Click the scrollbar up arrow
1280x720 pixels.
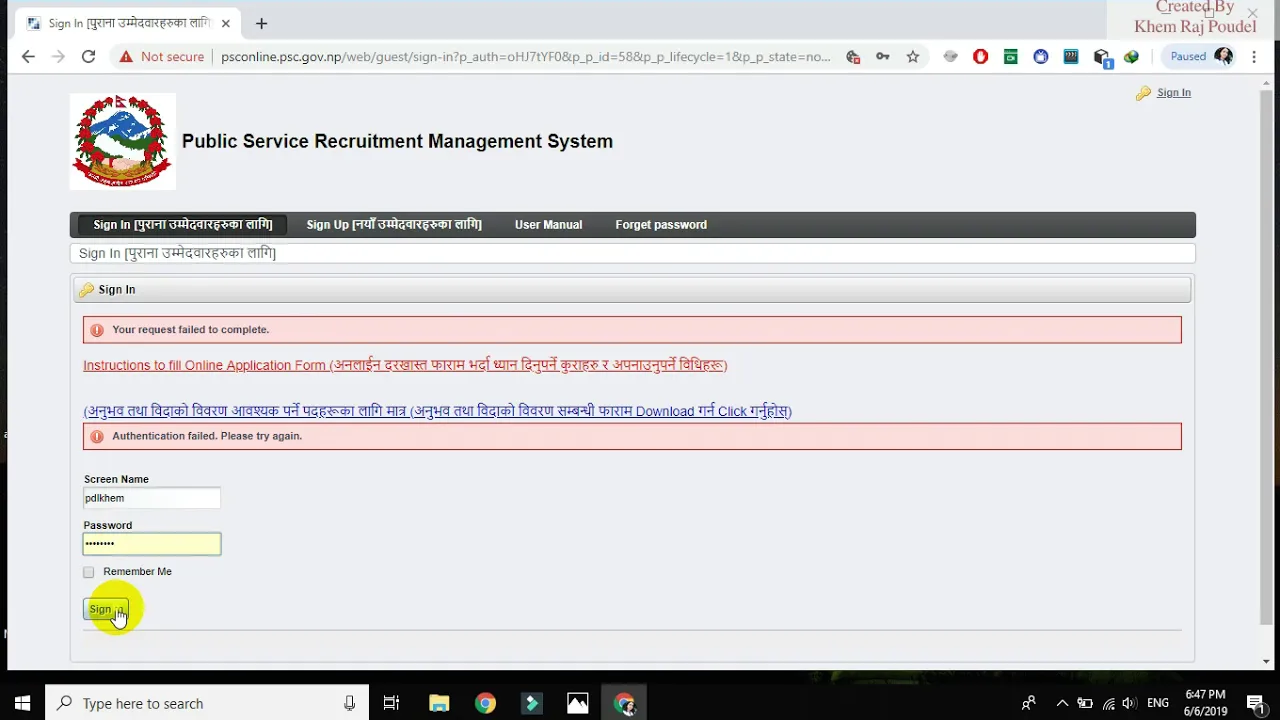1267,83
